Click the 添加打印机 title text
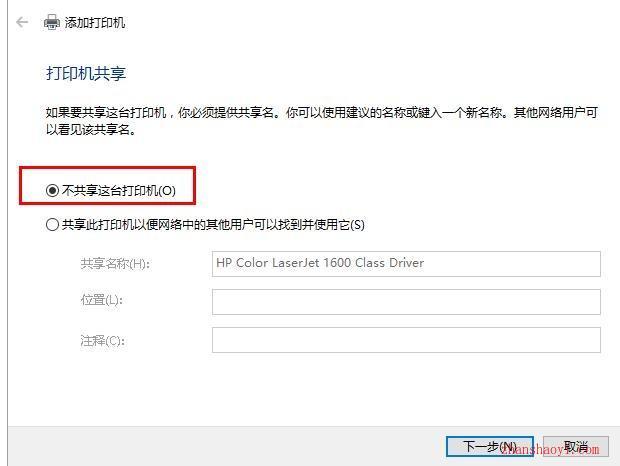 click(x=95, y=23)
